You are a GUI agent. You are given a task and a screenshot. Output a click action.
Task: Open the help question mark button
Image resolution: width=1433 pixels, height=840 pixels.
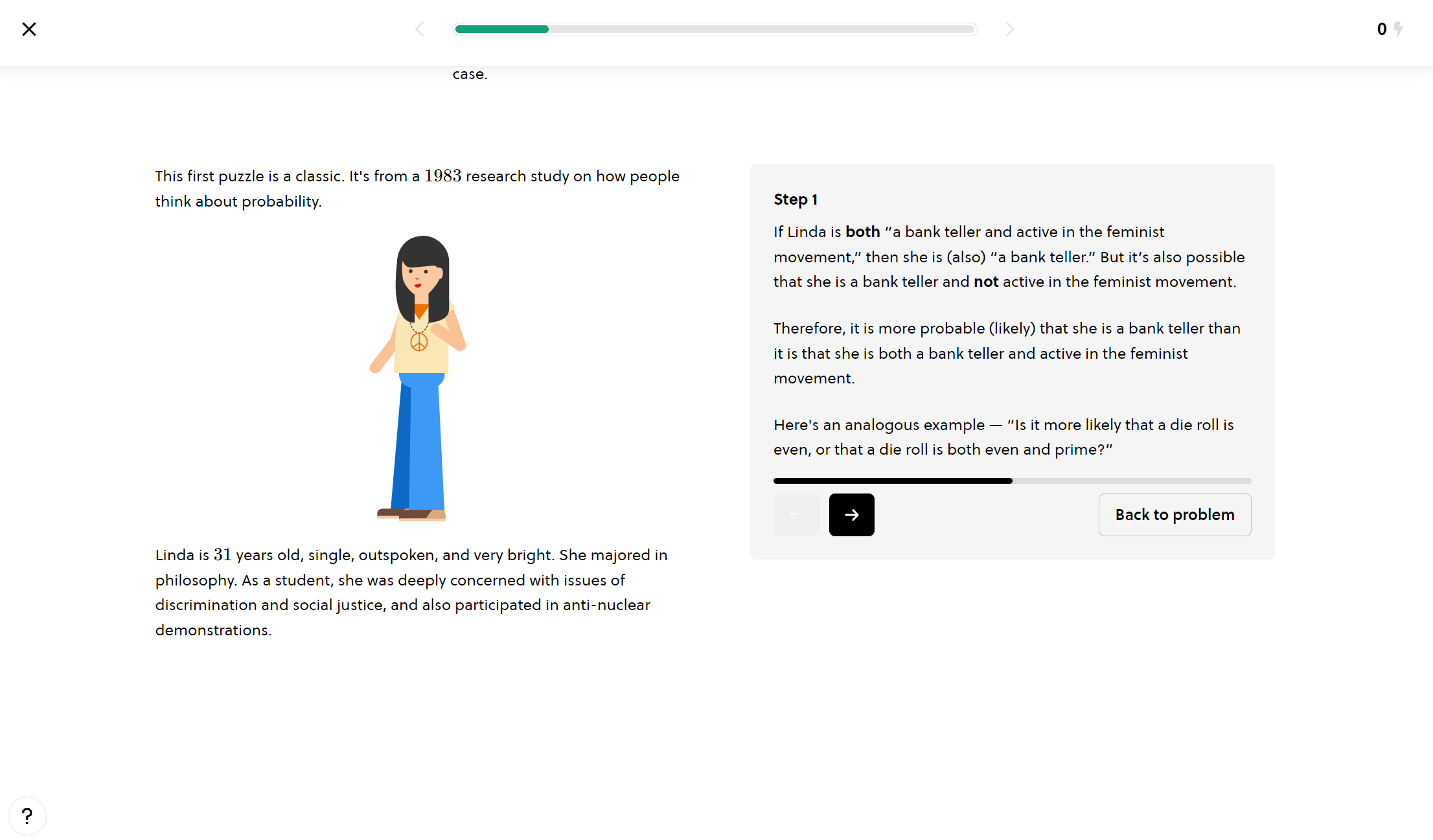[27, 816]
